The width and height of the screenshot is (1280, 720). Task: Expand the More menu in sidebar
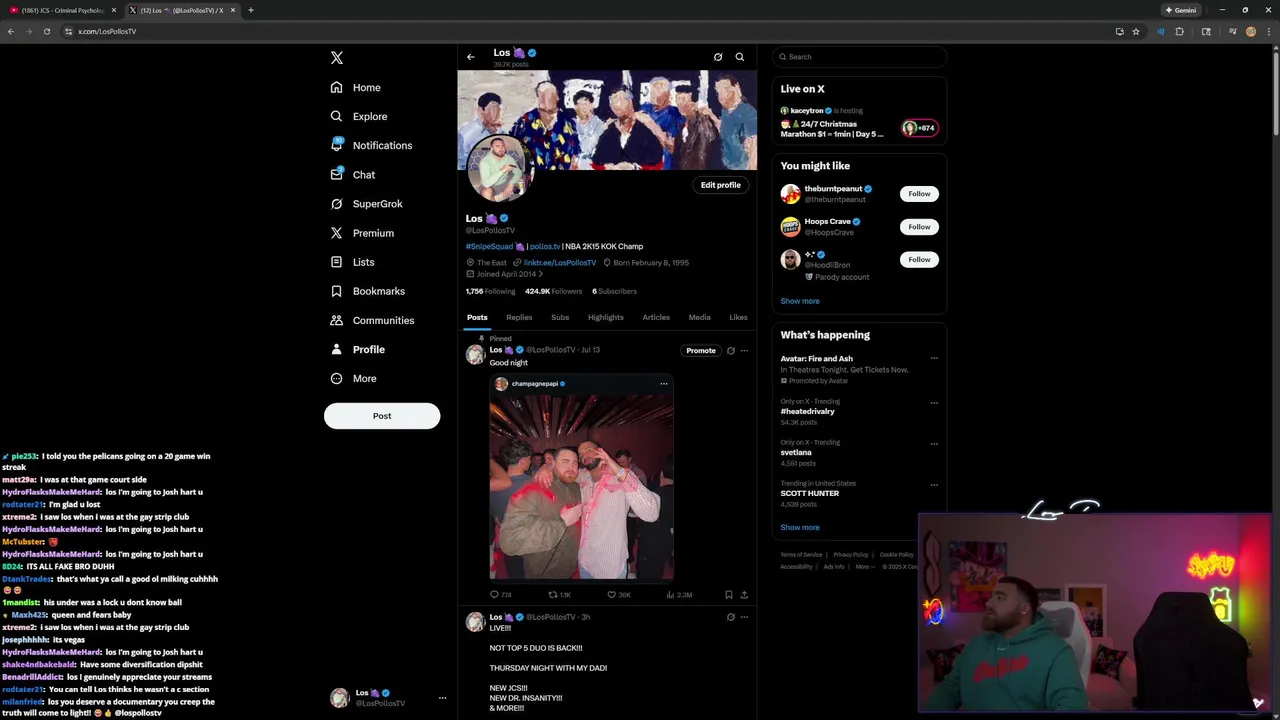[353, 378]
